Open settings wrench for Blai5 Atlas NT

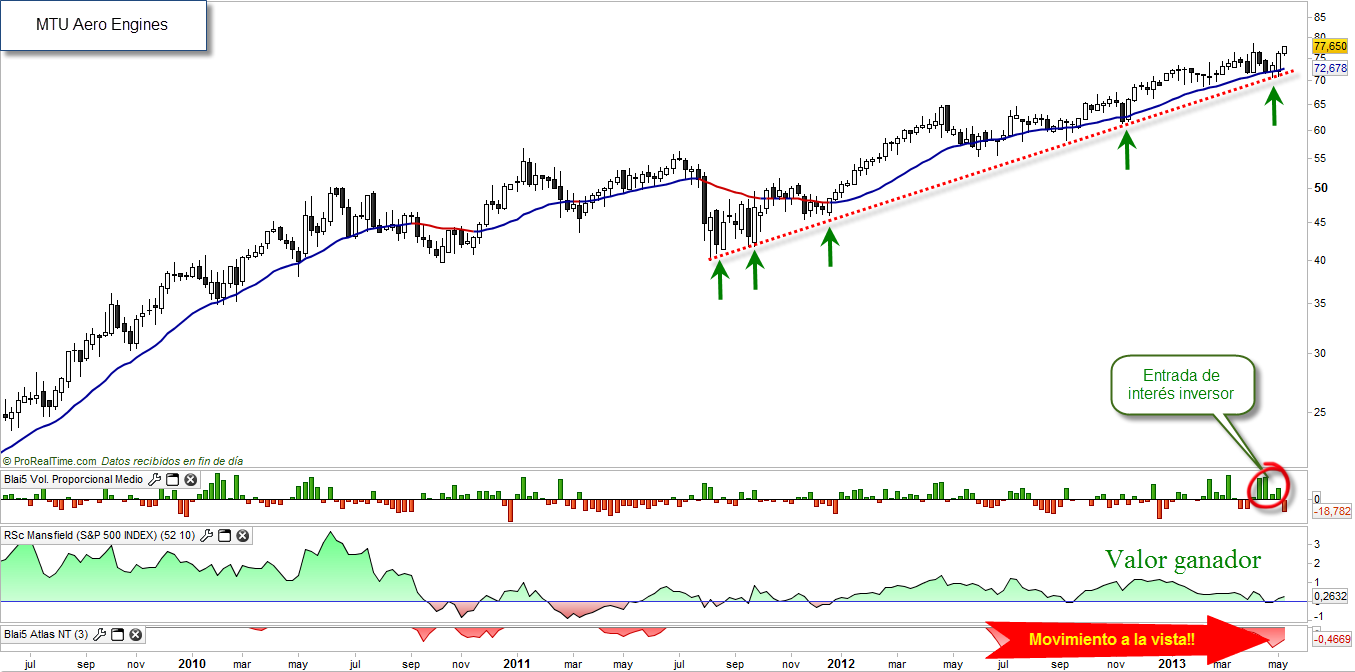(101, 634)
